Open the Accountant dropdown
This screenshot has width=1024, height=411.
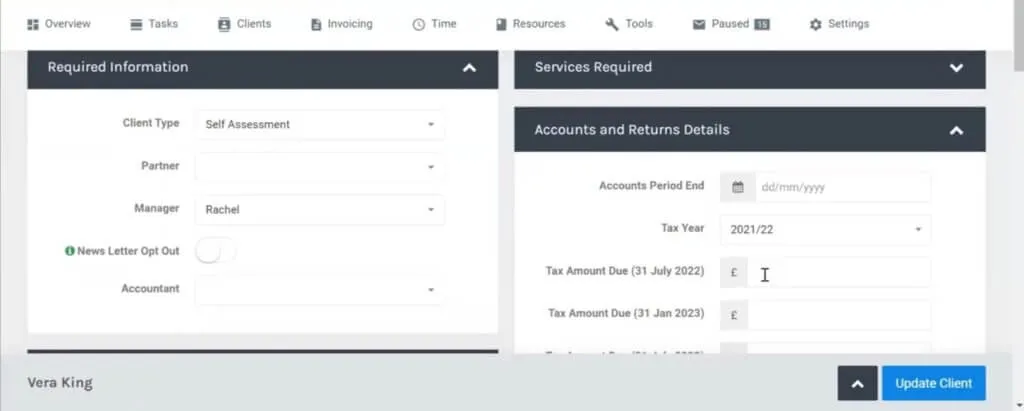(x=319, y=289)
